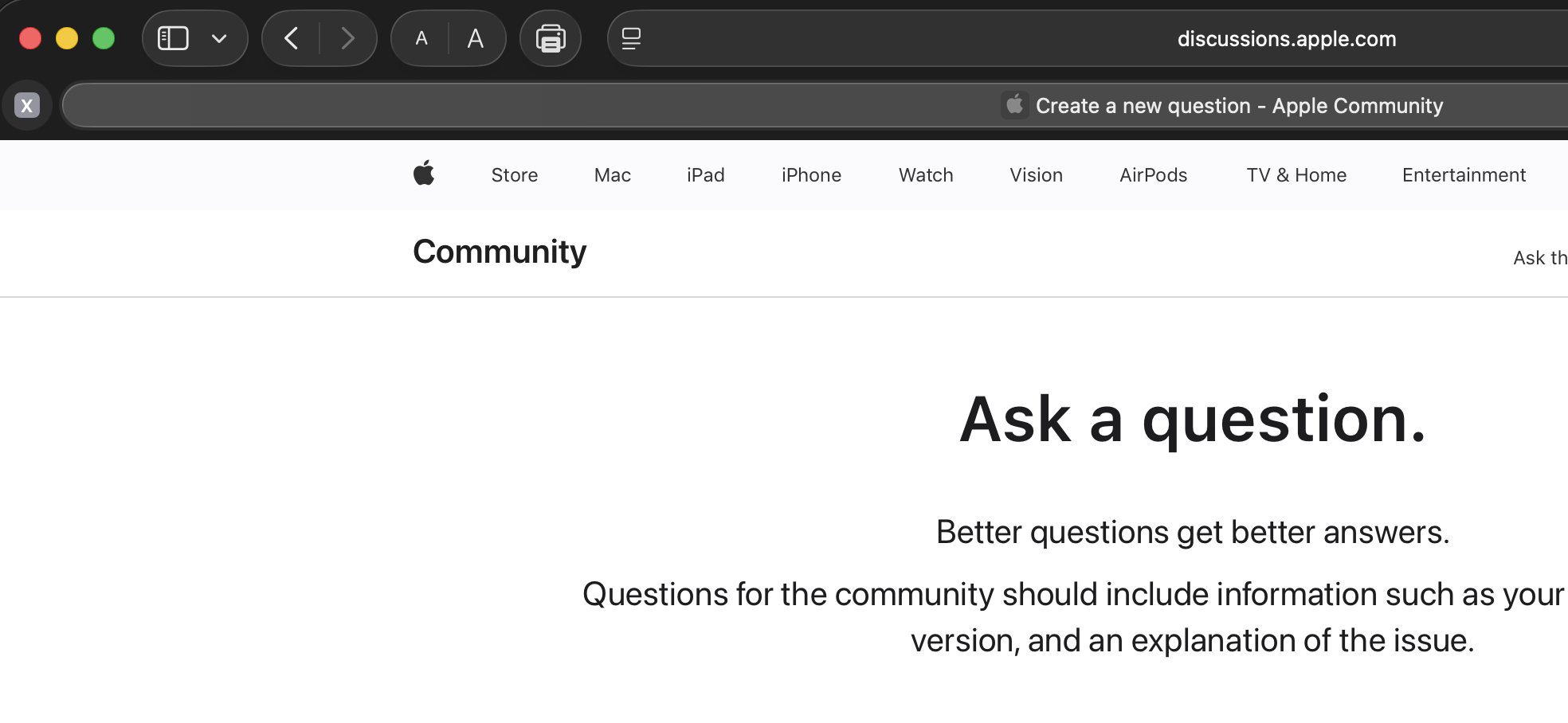Navigate to the iPad section

706,175
